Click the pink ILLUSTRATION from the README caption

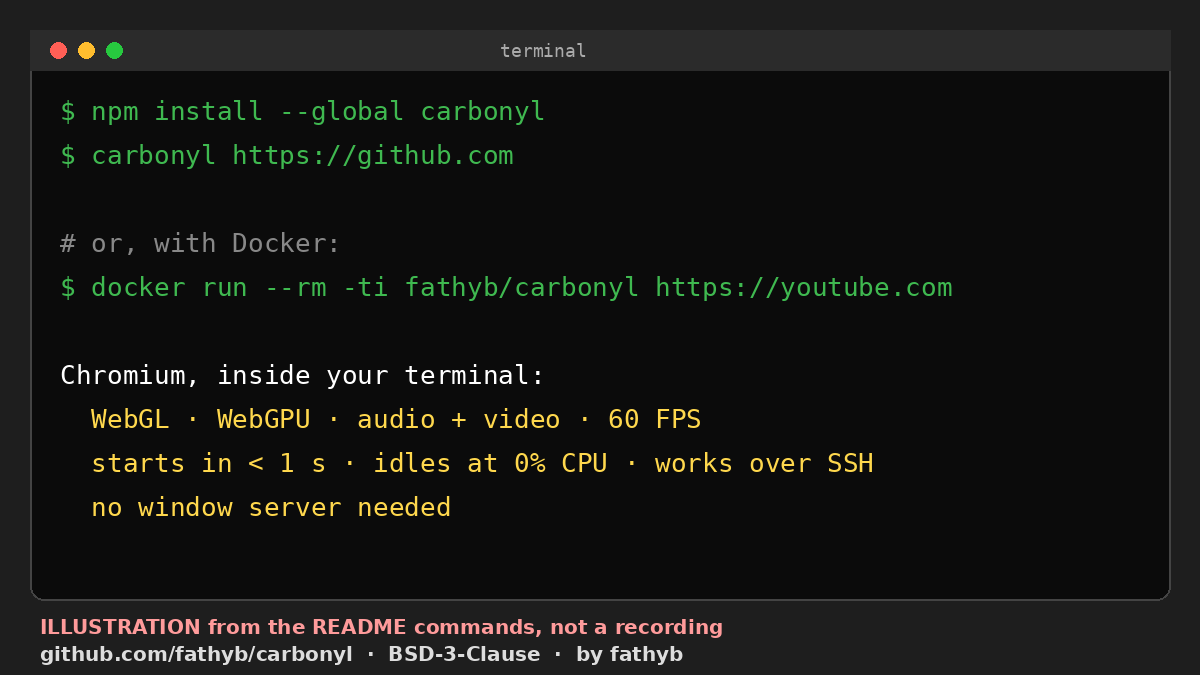click(x=381, y=627)
